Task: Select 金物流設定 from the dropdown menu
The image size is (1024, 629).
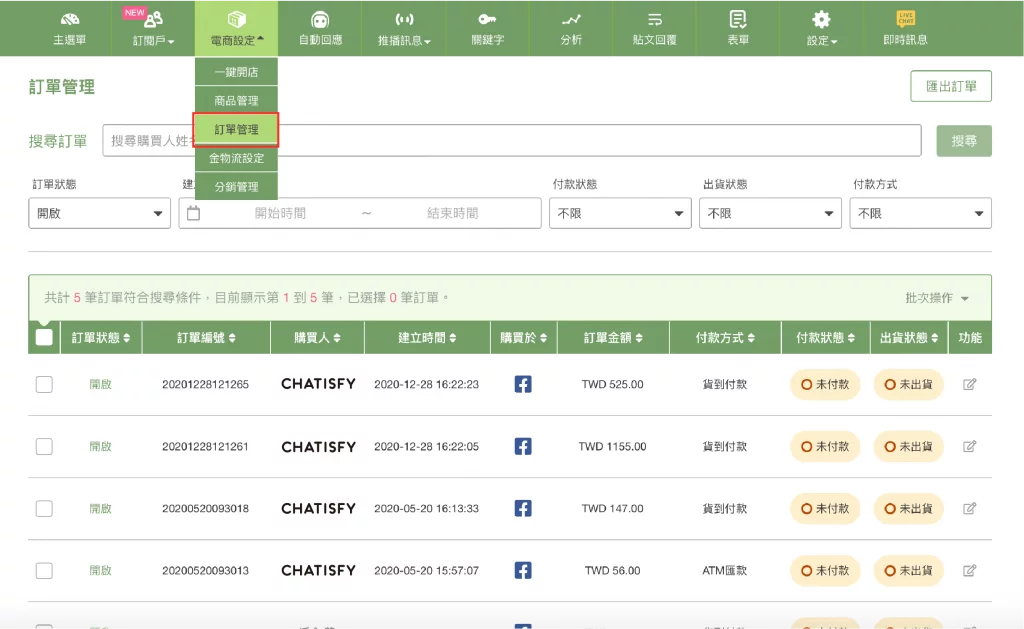Action: (236, 158)
